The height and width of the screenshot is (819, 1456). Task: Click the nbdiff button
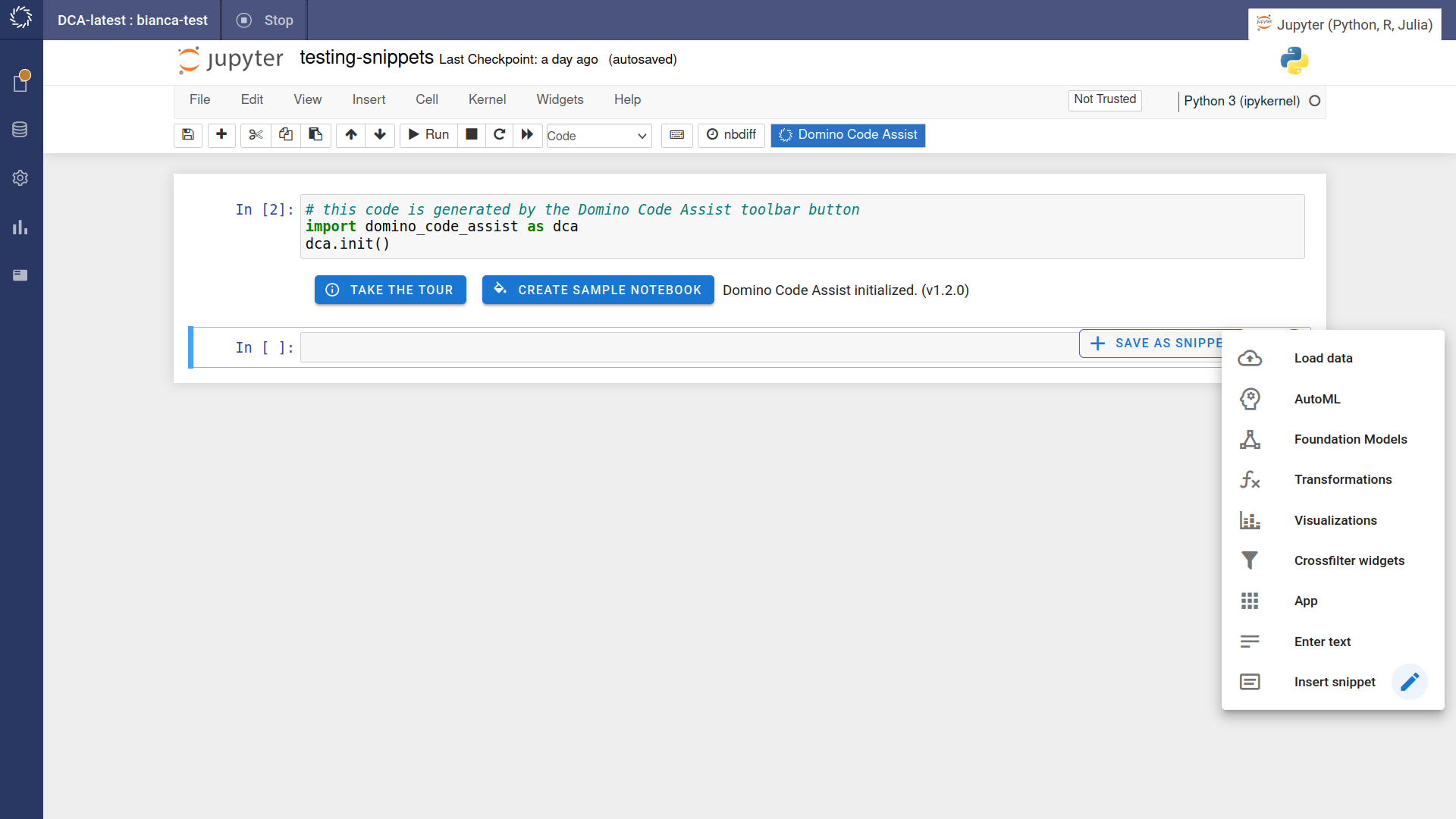pos(731,135)
